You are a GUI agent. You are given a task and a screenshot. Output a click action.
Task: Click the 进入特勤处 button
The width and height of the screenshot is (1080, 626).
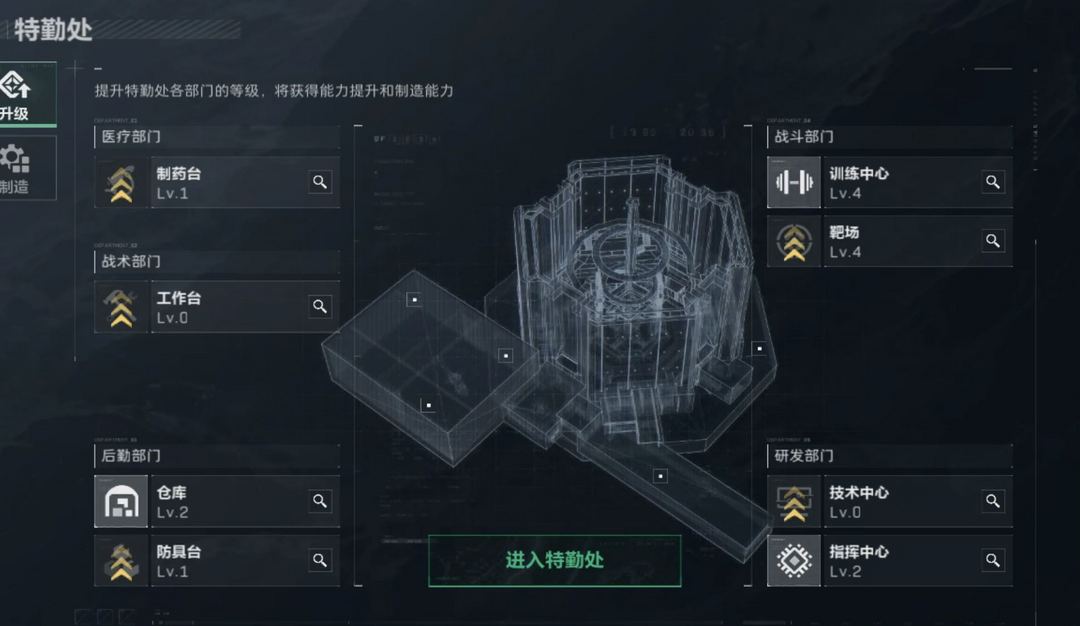click(554, 561)
